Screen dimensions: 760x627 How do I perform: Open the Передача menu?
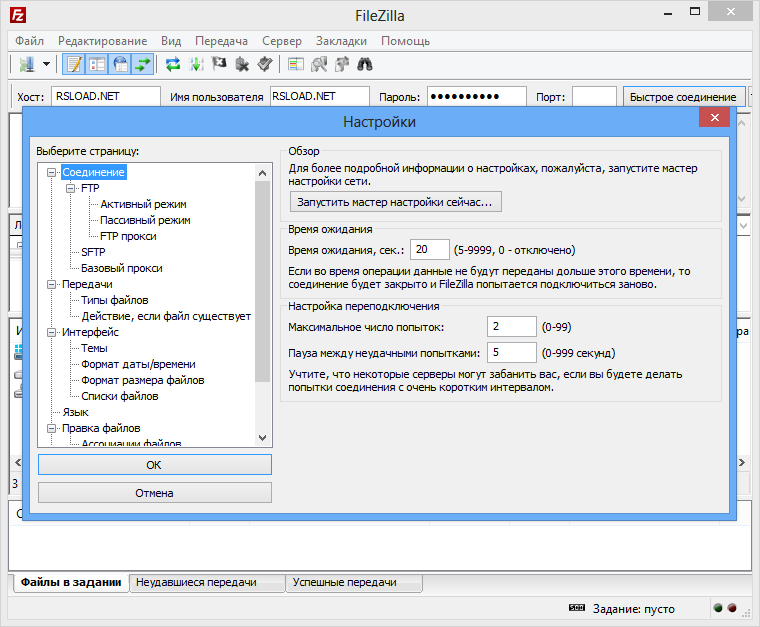222,41
